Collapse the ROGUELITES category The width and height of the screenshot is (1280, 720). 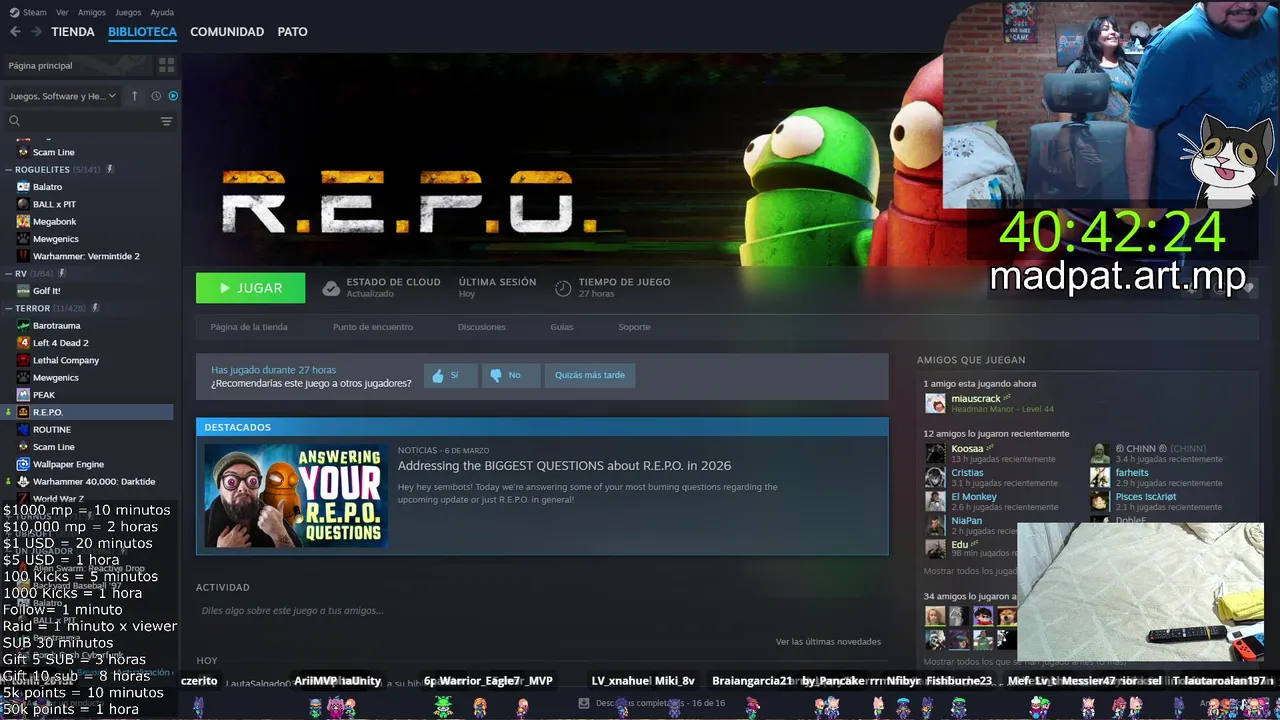click(9, 170)
